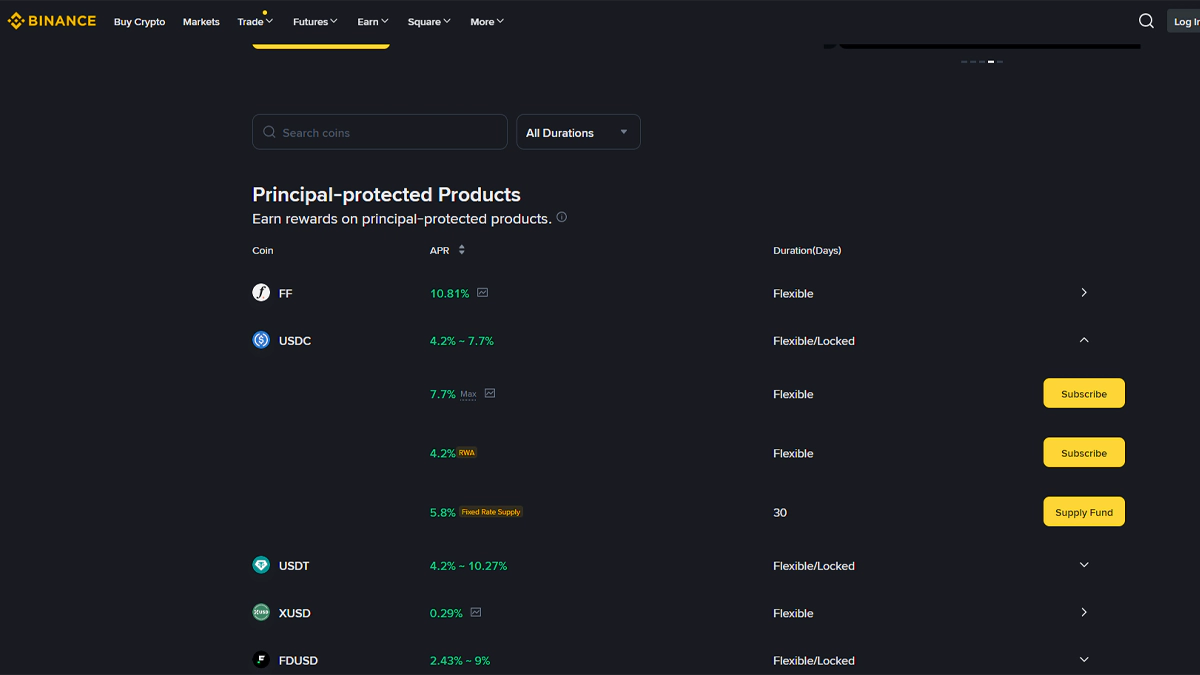Viewport: 1200px width, 675px height.
Task: Subscribe to USDC 7.7% Max flexible product
Action: point(1084,393)
